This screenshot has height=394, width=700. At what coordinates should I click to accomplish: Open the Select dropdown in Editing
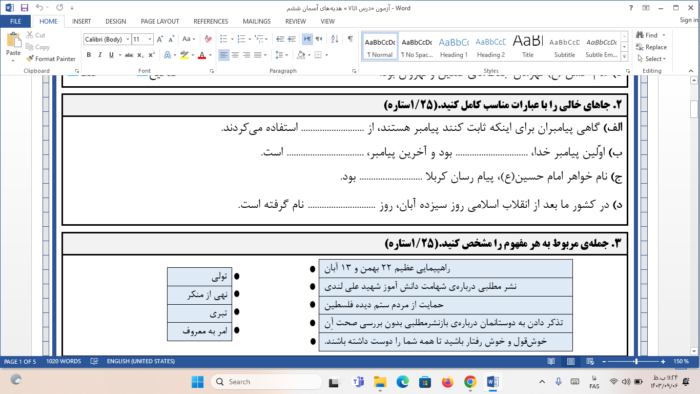coord(652,59)
